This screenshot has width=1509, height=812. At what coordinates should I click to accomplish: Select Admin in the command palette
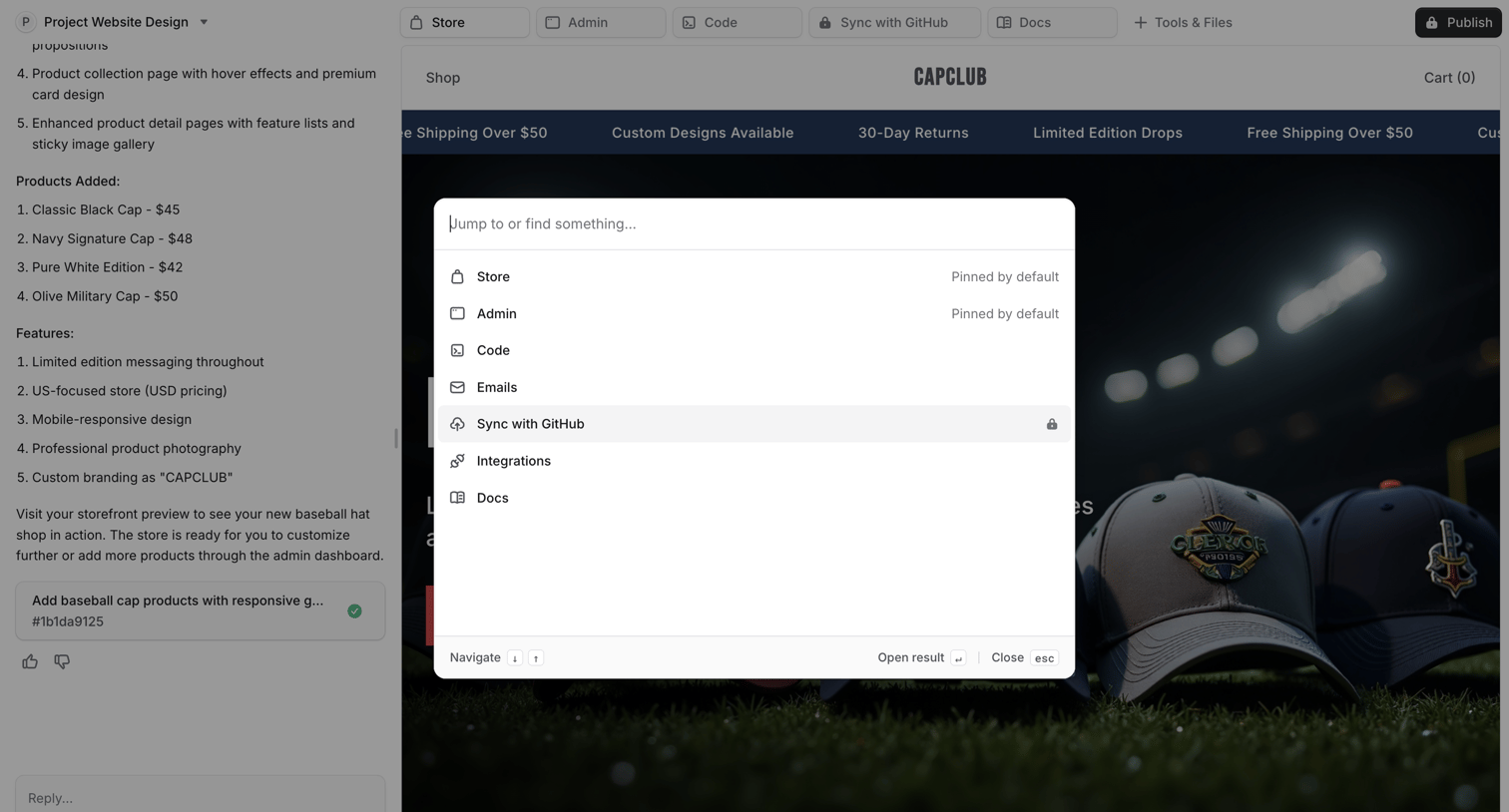(x=754, y=313)
